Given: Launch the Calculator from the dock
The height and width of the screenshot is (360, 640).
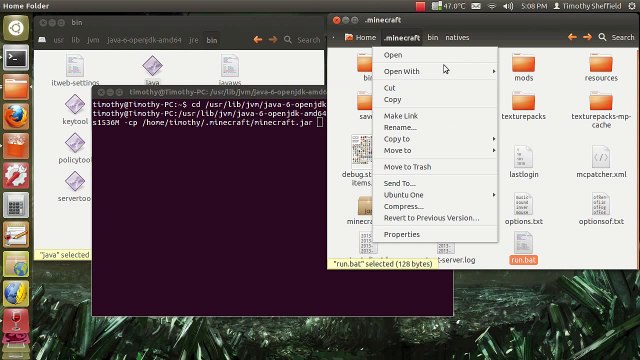Looking at the screenshot, I should tap(16, 205).
